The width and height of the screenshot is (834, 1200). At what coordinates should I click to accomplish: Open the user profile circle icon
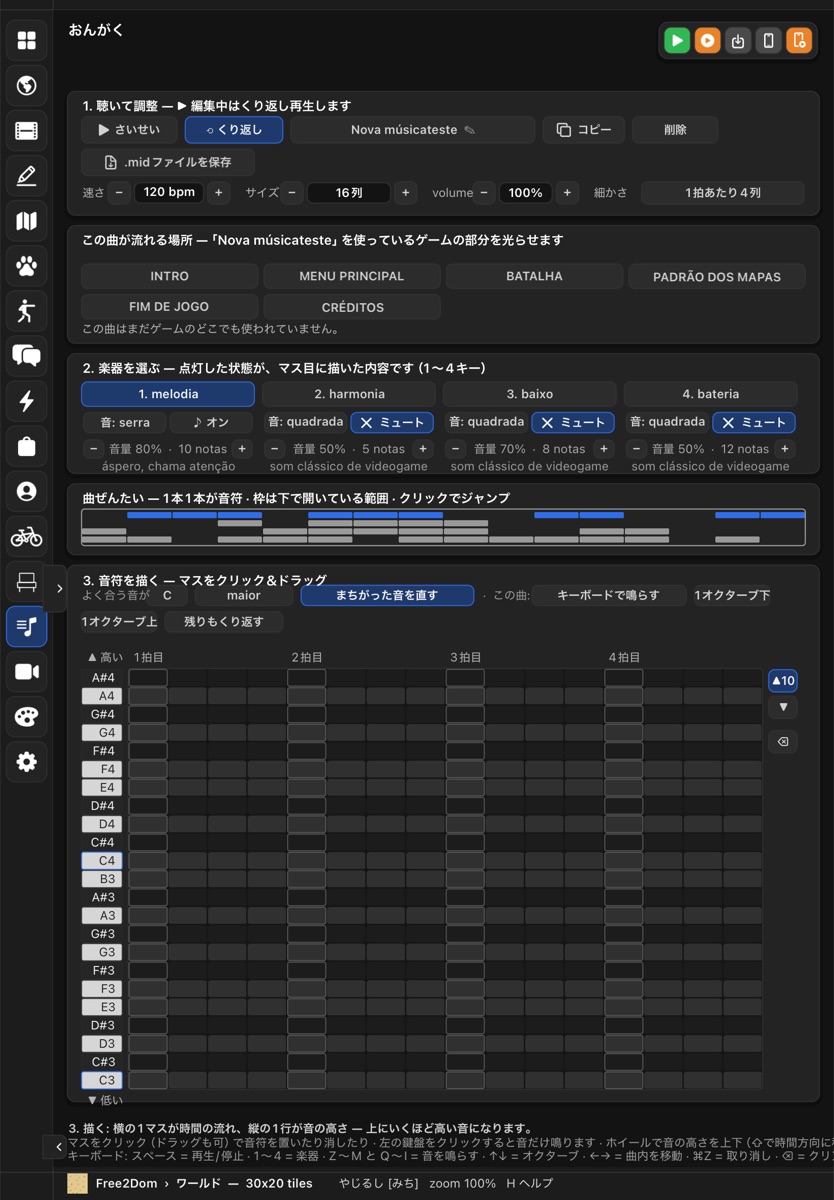click(x=27, y=491)
